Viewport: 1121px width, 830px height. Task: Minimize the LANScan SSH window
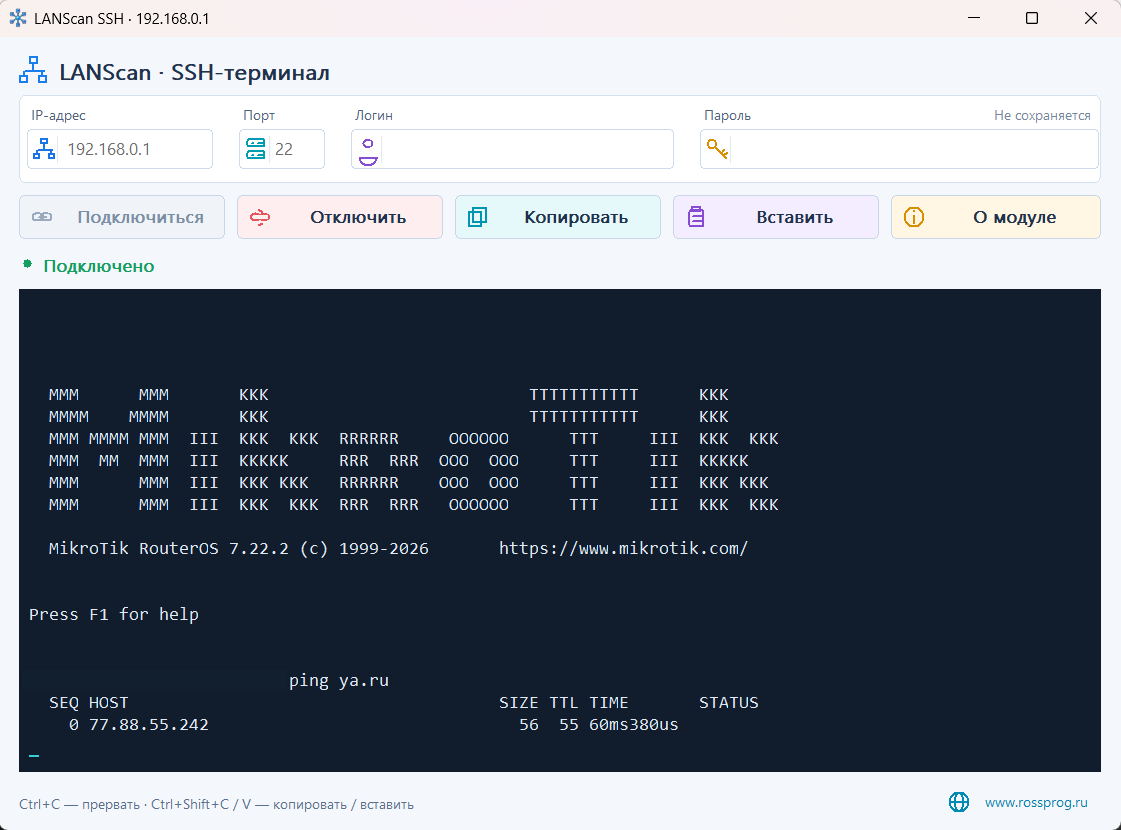click(x=974, y=18)
